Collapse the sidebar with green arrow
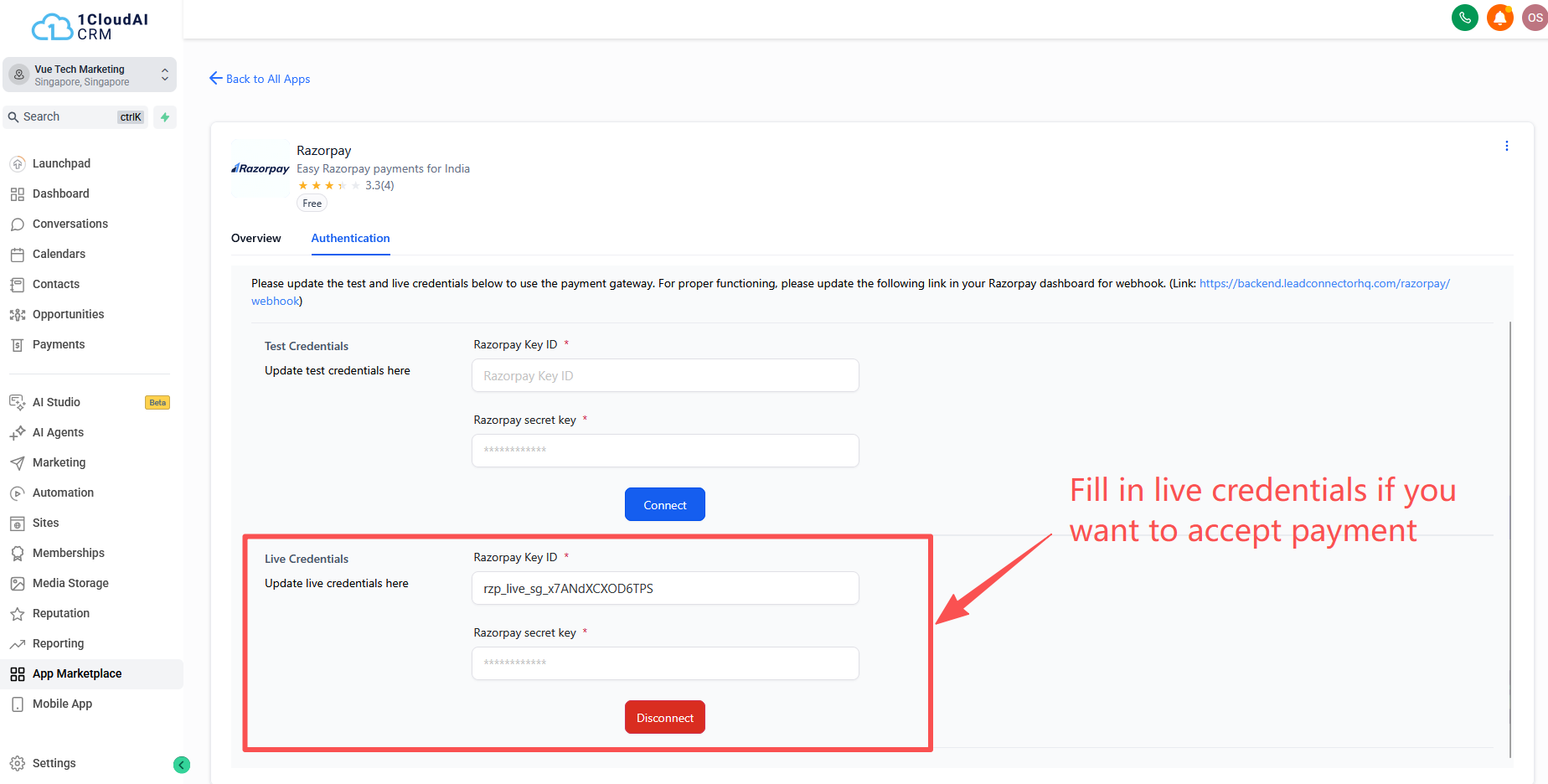 182,765
